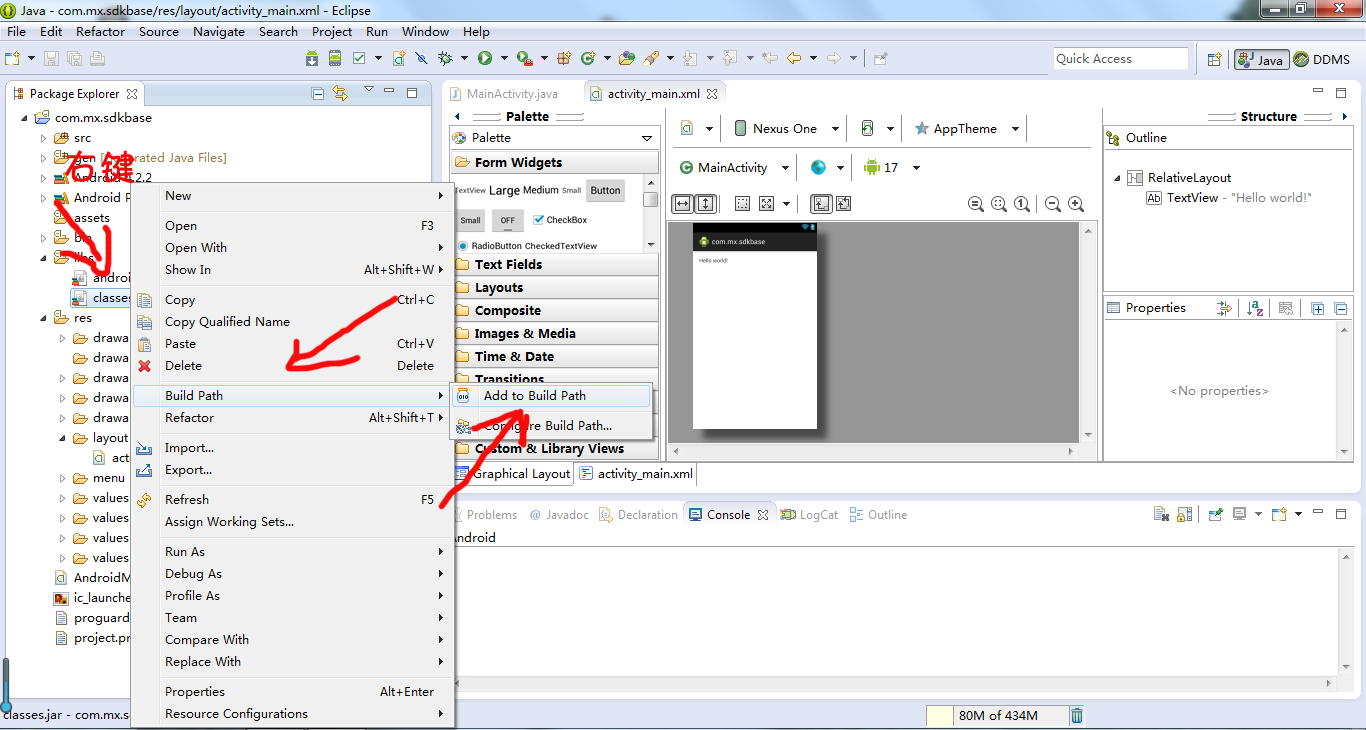Screen dimensions: 1366x730
Task: Click the New Java Class icon
Action: tap(588, 58)
